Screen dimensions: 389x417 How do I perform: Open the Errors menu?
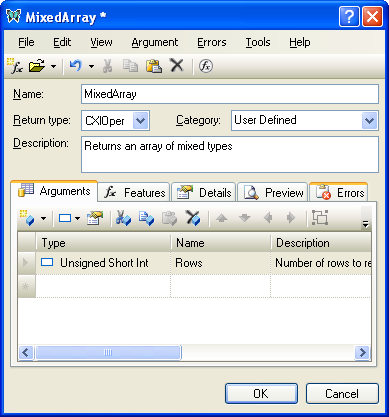coord(212,42)
